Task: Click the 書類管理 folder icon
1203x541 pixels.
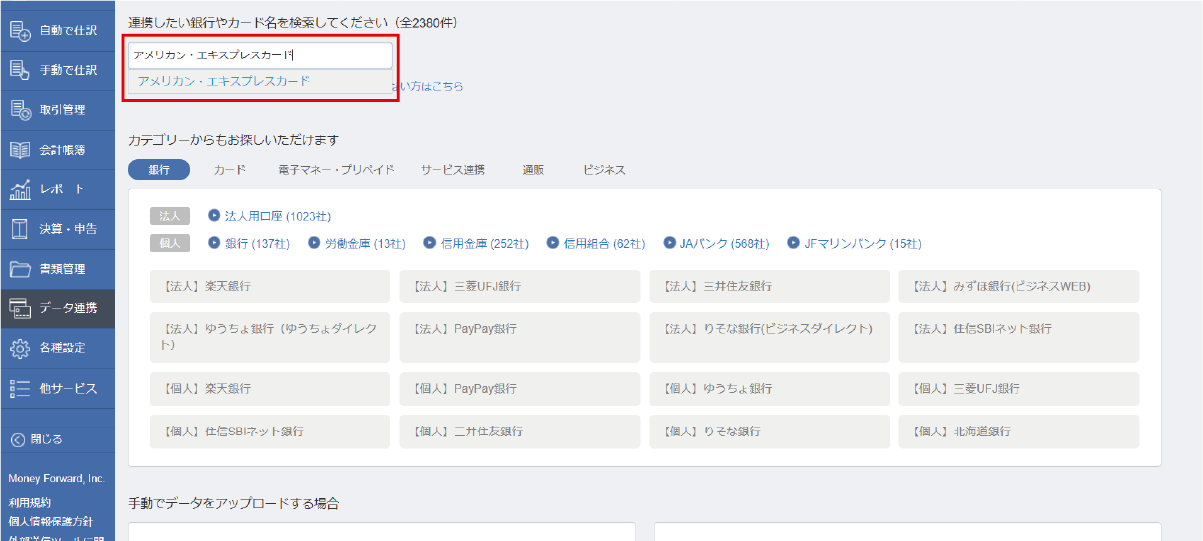Action: [20, 269]
